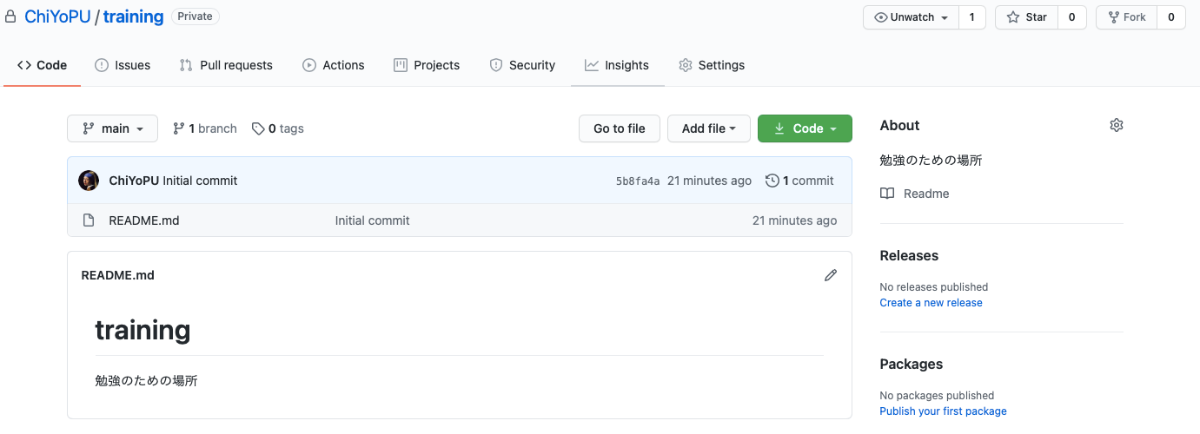The image size is (1200, 434).
Task: Open the Add file dropdown
Action: click(x=708, y=128)
